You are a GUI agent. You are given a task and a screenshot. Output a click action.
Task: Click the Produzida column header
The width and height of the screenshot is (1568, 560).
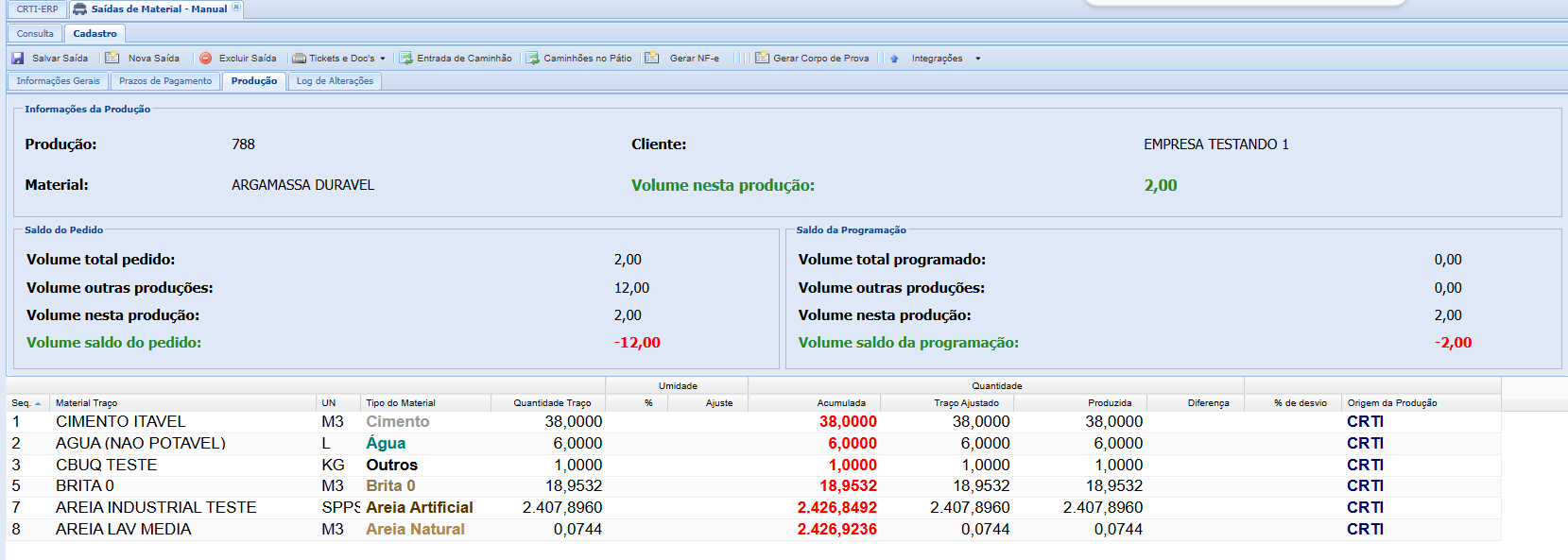coord(1080,403)
